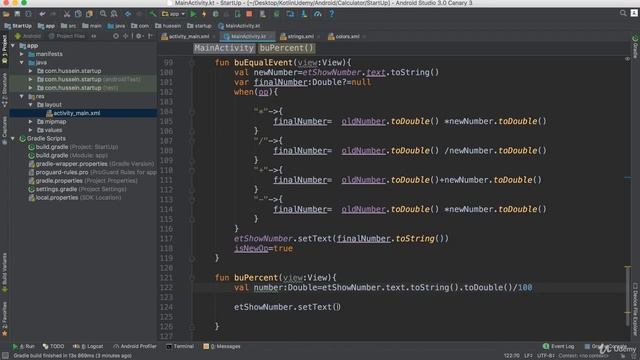Collapse the app module tree node
640x360 pixels.
click(13, 46)
